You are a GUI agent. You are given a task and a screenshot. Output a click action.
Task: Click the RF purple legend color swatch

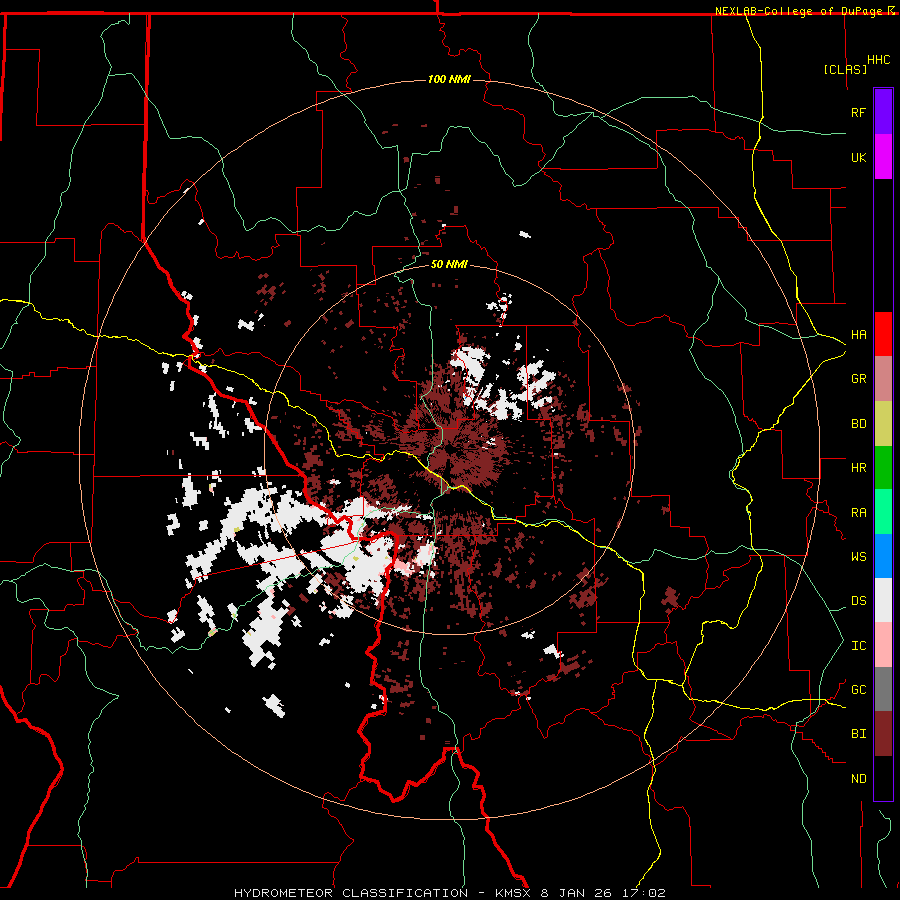coord(883,112)
